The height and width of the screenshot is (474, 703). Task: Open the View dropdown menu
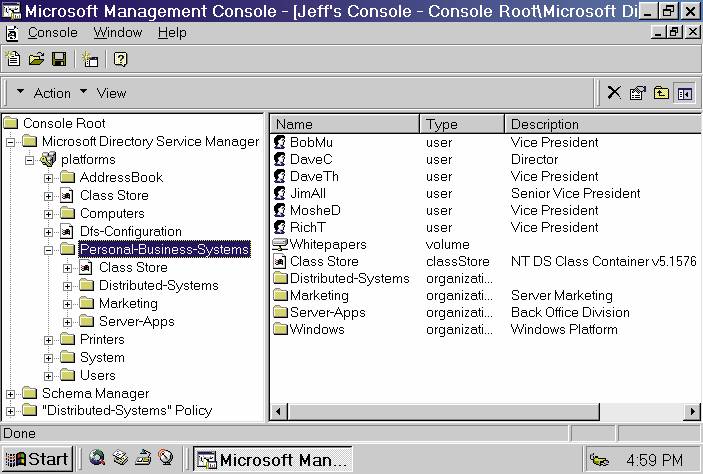pyautogui.click(x=104, y=93)
